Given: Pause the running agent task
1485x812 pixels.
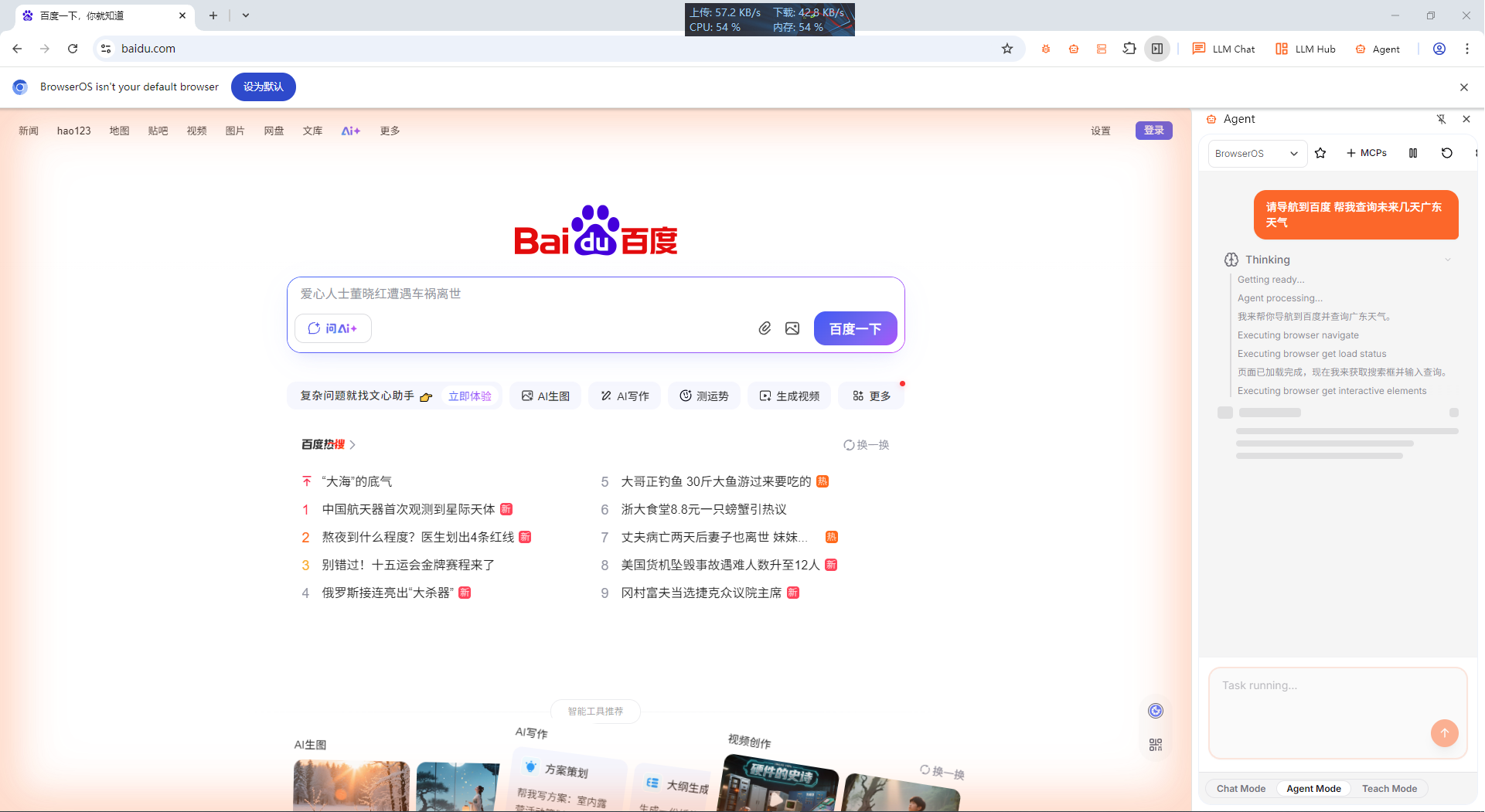Looking at the screenshot, I should coord(1413,153).
